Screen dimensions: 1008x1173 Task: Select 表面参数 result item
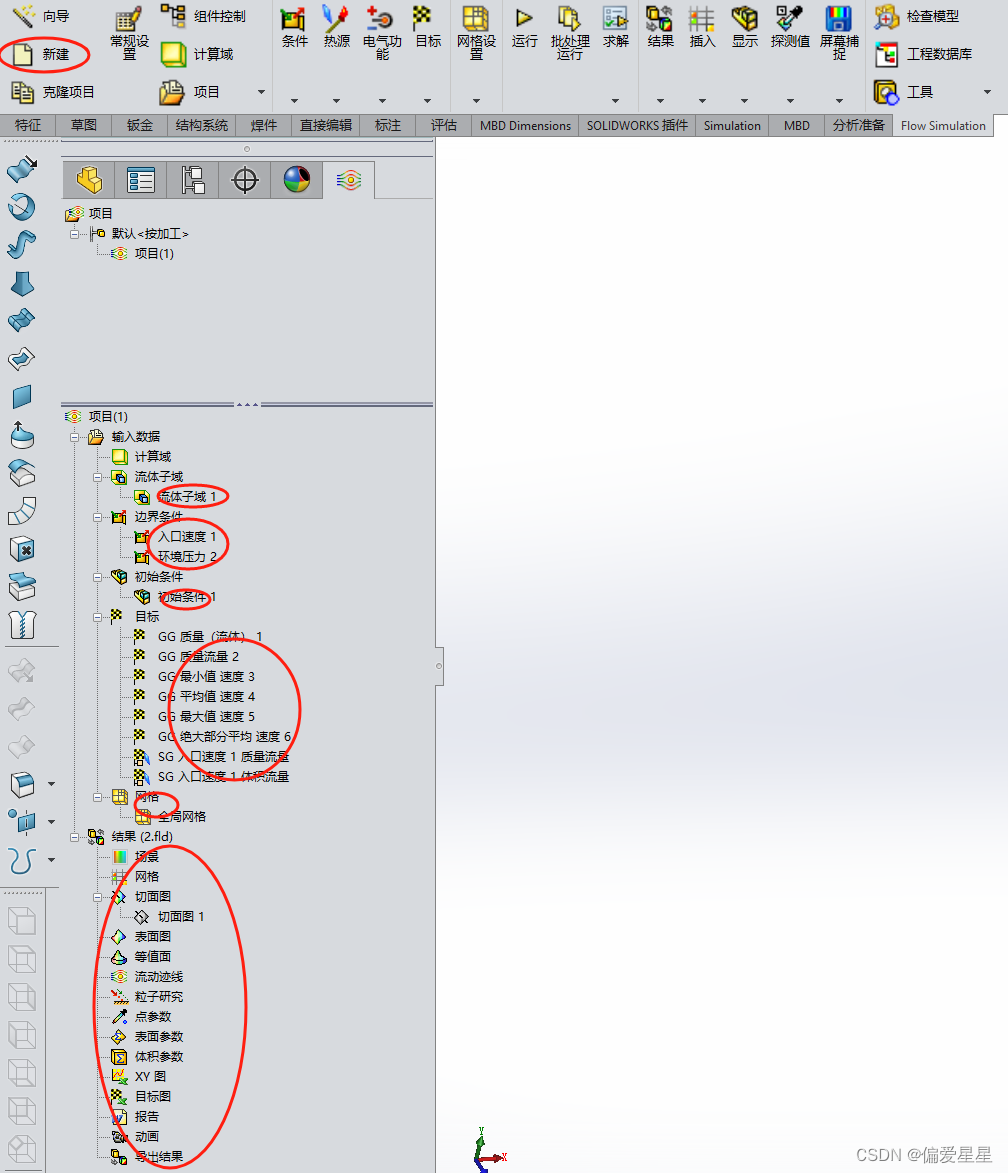point(159,1037)
